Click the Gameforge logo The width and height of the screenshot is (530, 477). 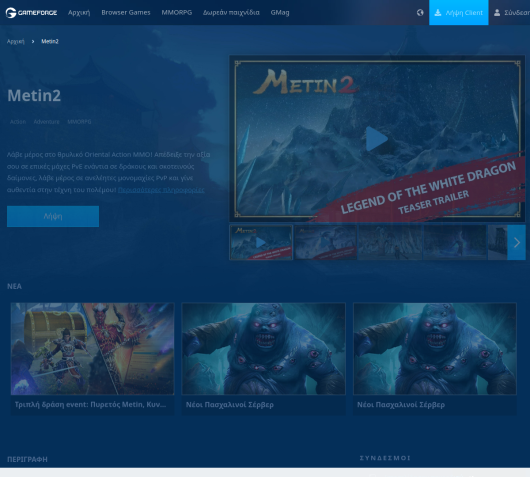point(31,13)
